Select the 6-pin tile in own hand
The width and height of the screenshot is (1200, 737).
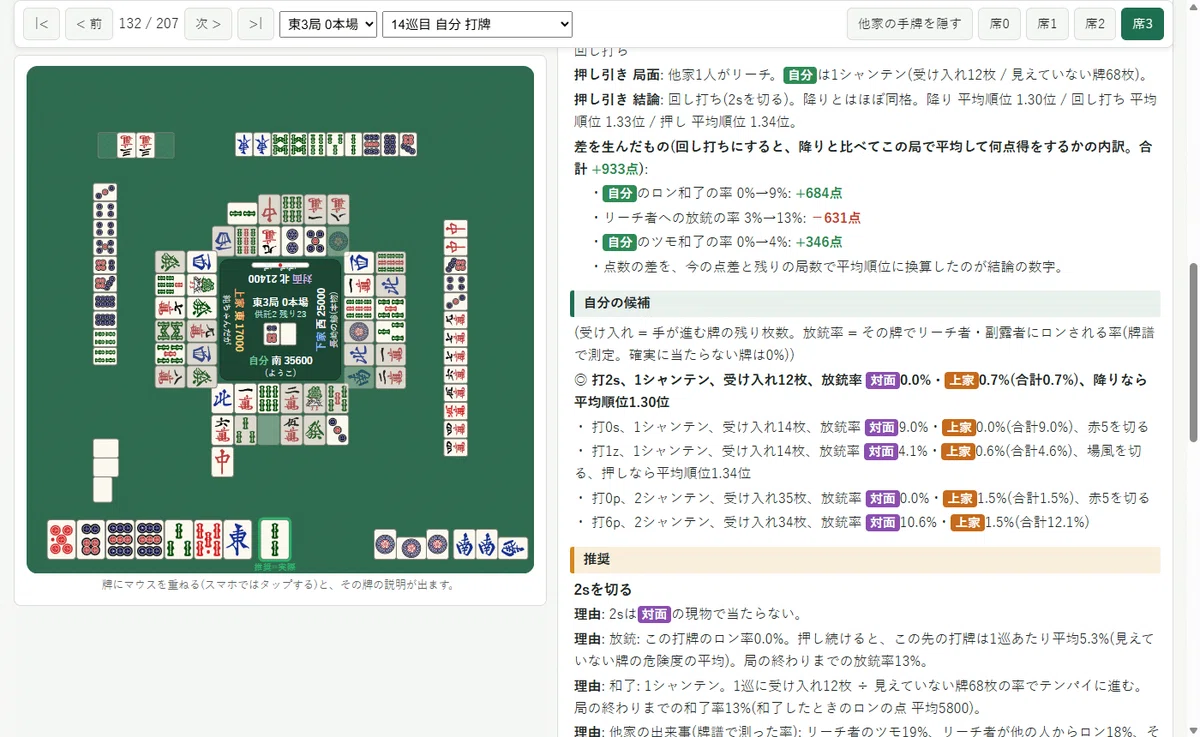click(x=91, y=539)
